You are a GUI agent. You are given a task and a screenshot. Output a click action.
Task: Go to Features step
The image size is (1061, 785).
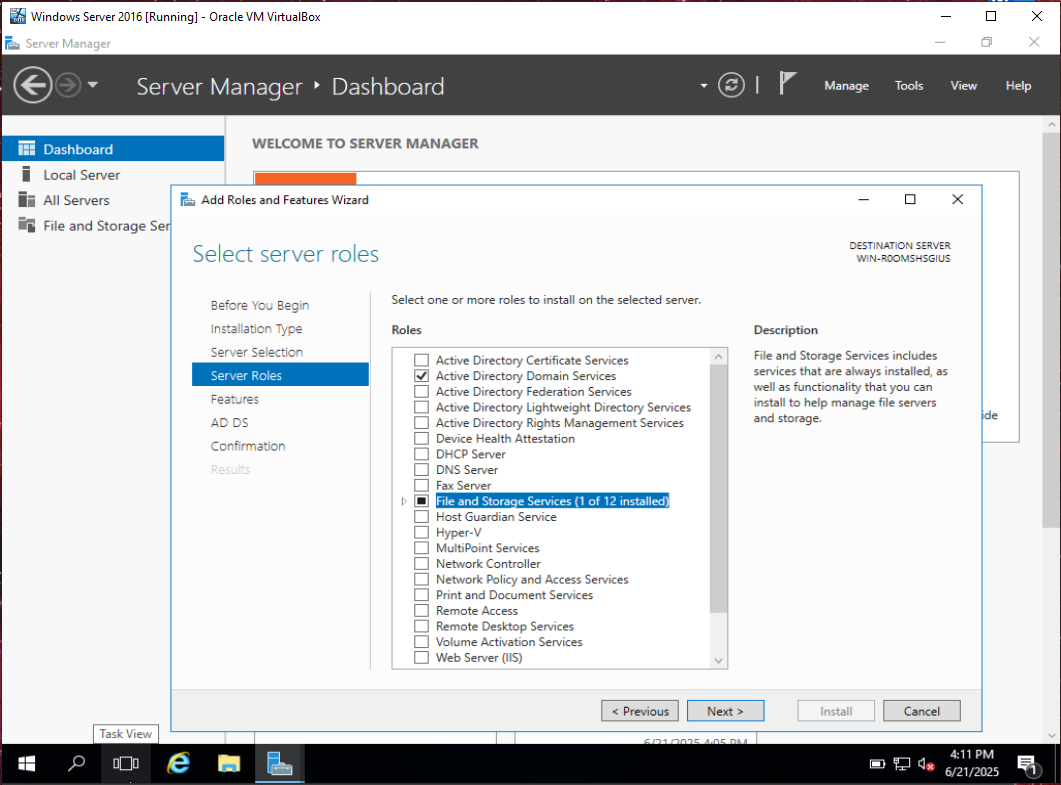pyautogui.click(x=234, y=399)
